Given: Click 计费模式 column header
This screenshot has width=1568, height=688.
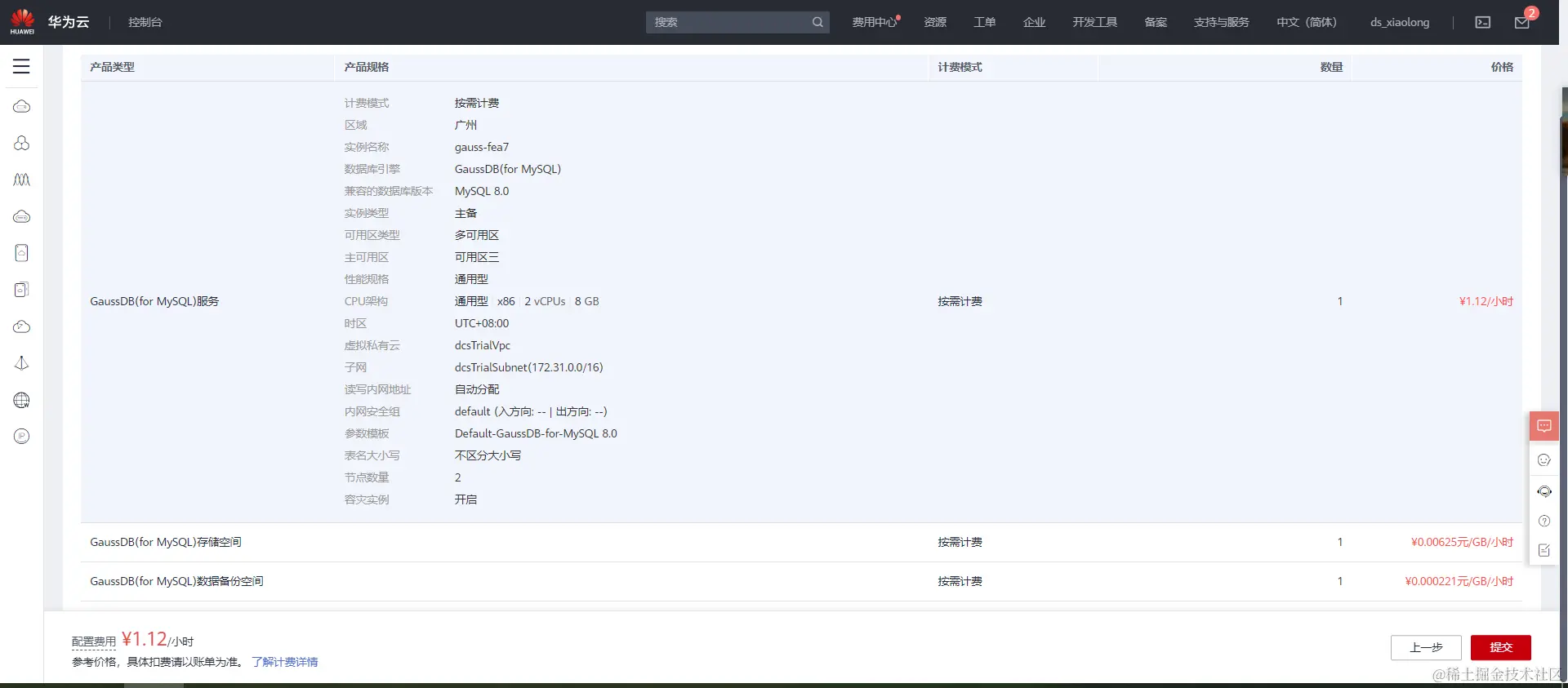Looking at the screenshot, I should tap(960, 67).
